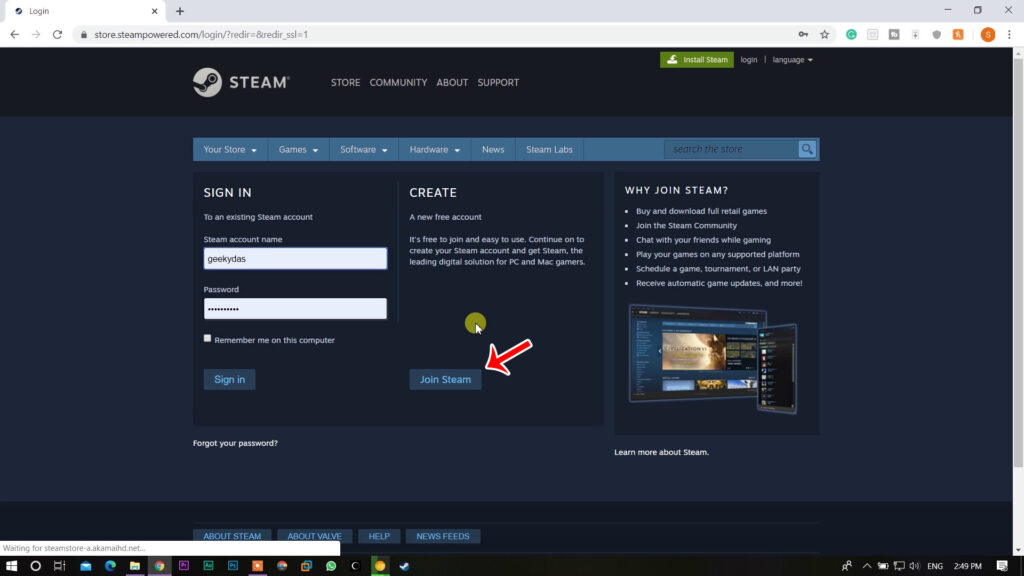Image resolution: width=1024 pixels, height=576 pixels.
Task: Open Chrome's three-dot menu
Action: coord(1009,35)
